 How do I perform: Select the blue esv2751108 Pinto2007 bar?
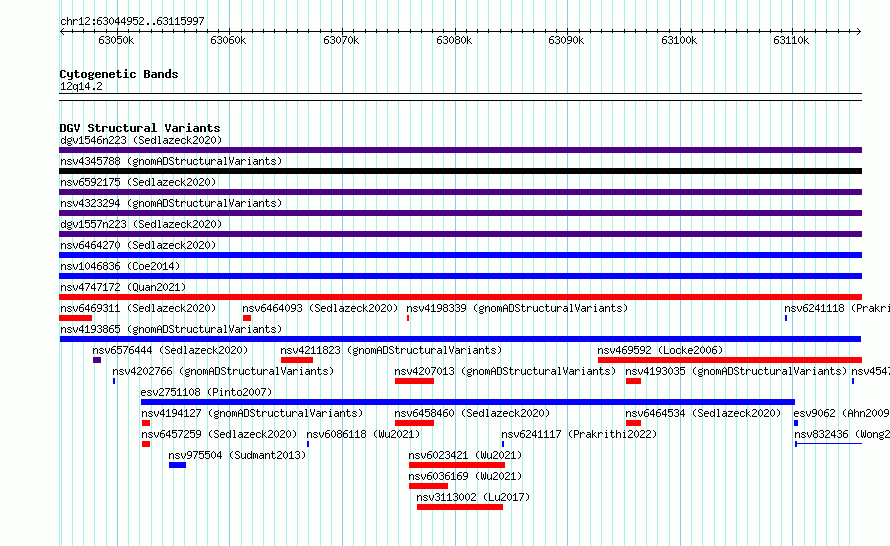tap(468, 402)
